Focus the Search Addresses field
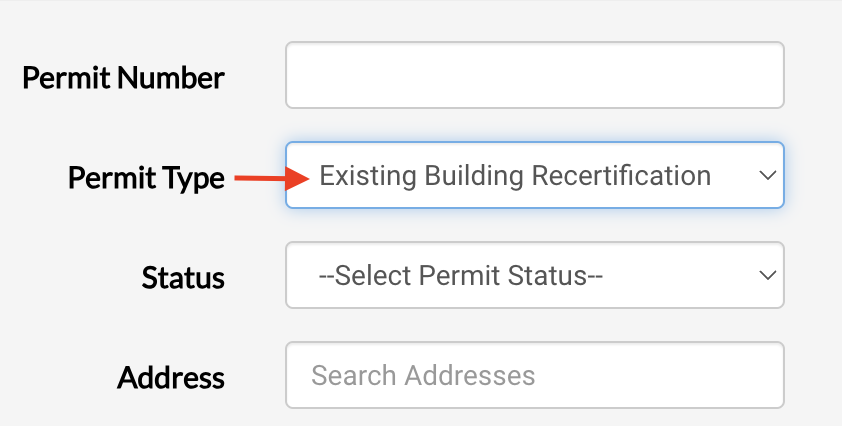The width and height of the screenshot is (842, 426). click(534, 375)
